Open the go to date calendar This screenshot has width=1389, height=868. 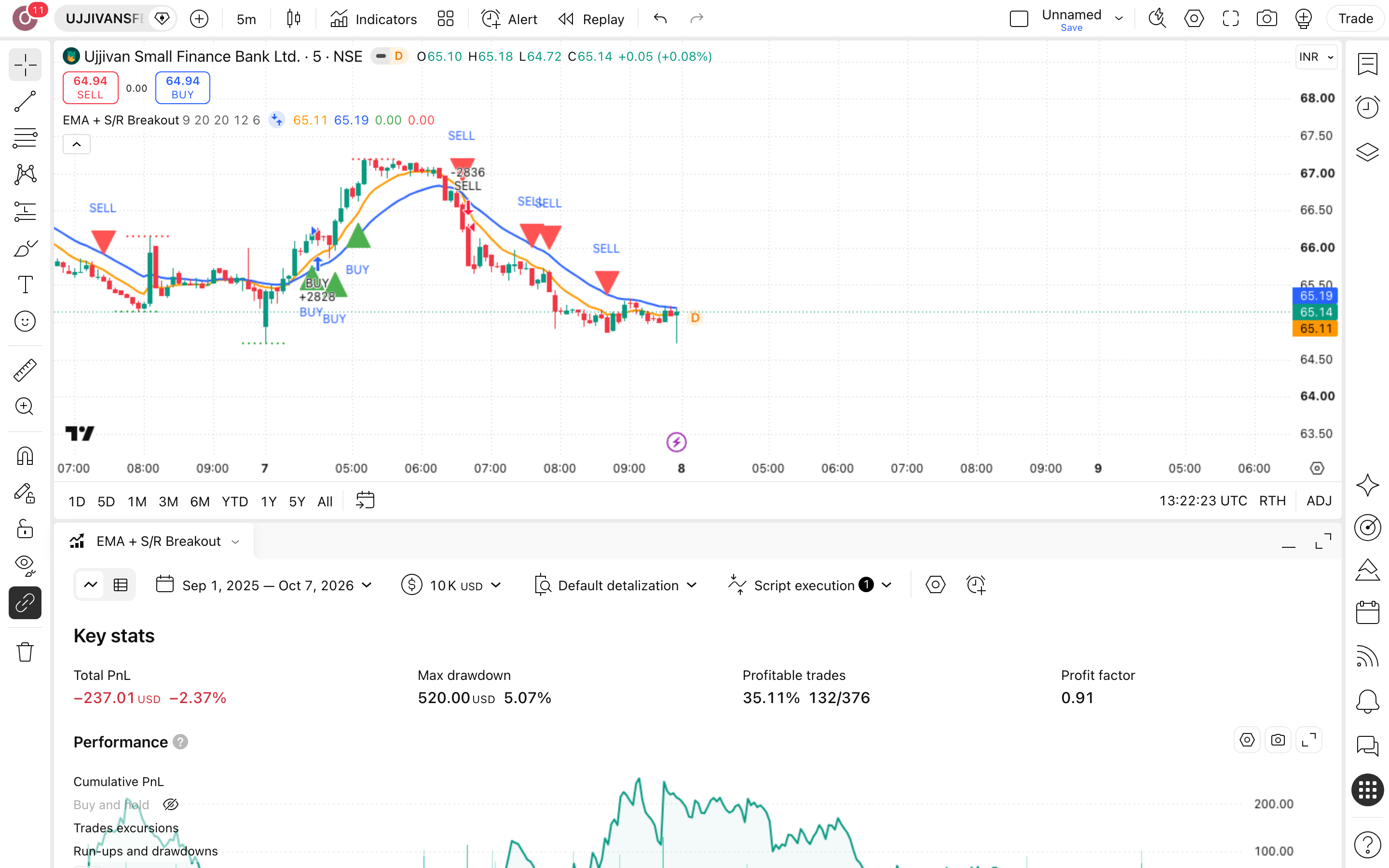(x=365, y=500)
